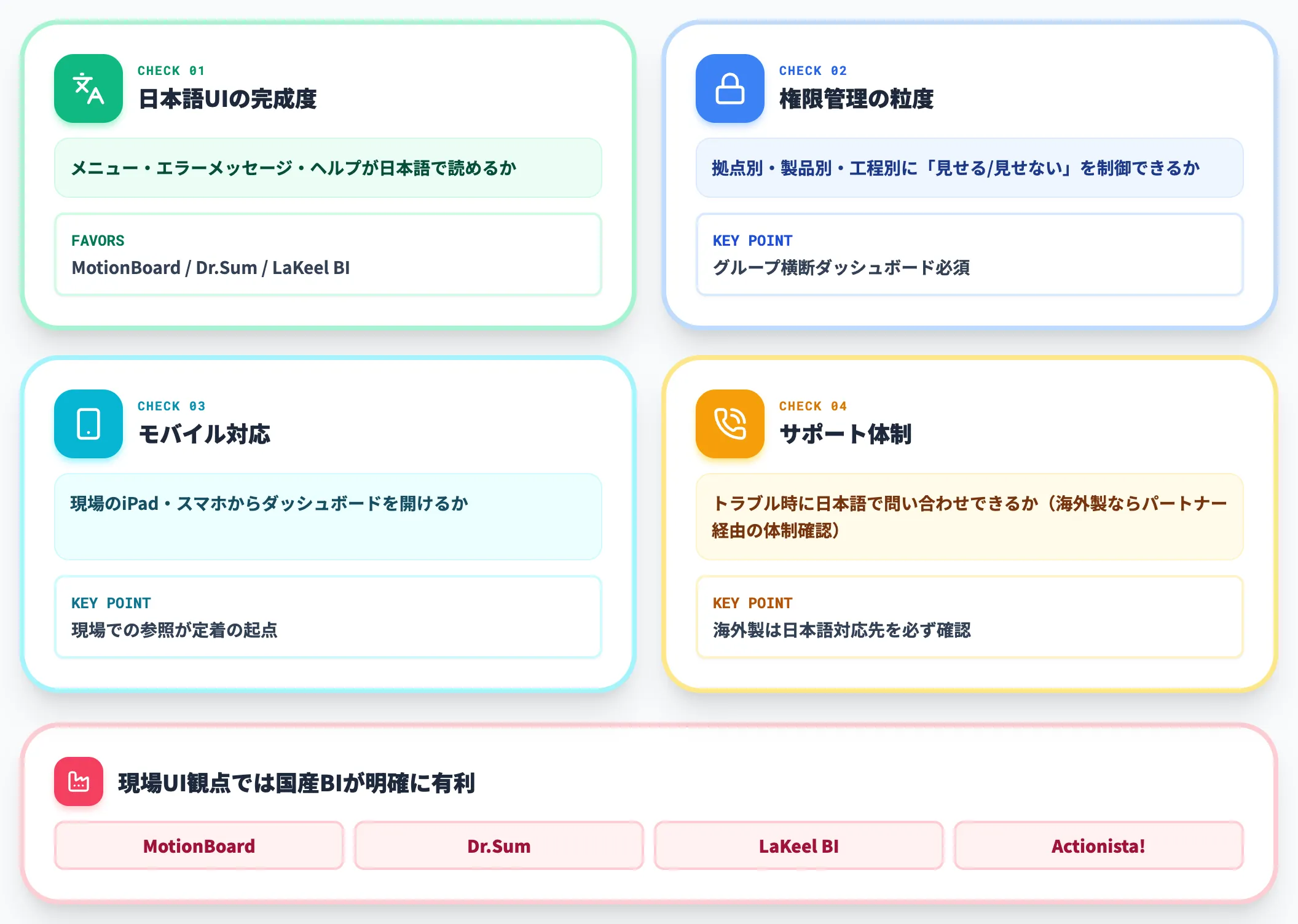Click the green description about メニュー・エラーメッセージ
This screenshot has height=924, width=1298.
[328, 168]
